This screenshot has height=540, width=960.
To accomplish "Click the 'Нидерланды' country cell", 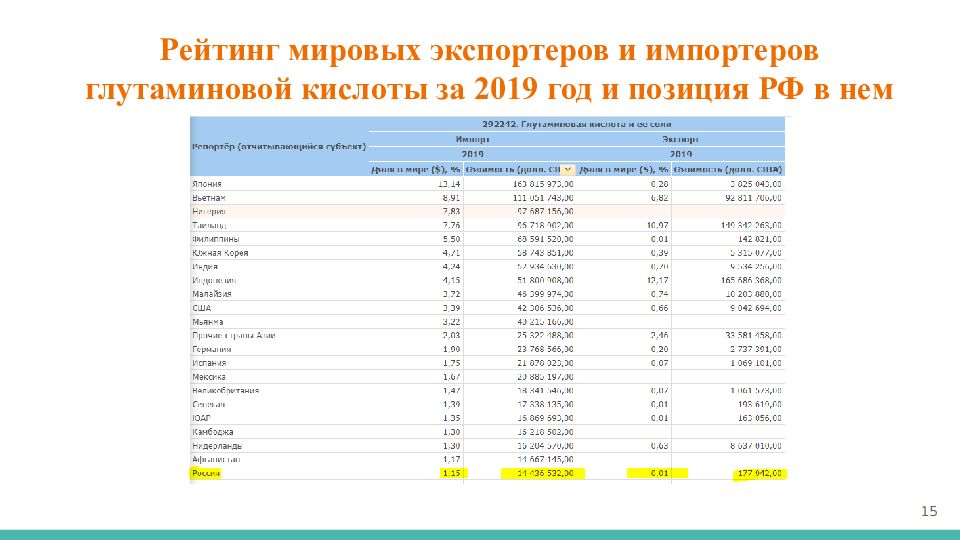I will 217,446.
